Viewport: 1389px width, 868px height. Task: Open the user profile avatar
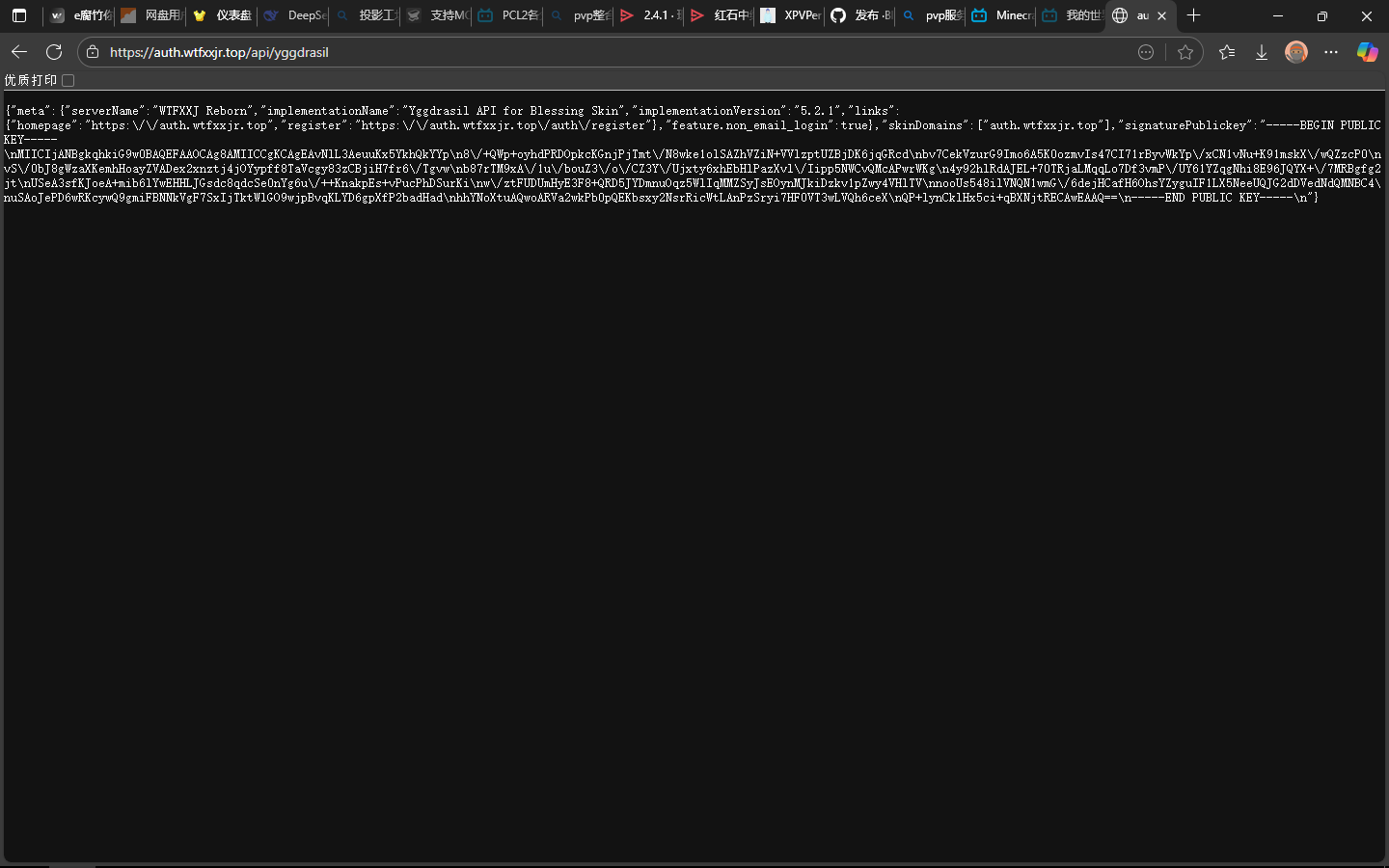tap(1295, 52)
